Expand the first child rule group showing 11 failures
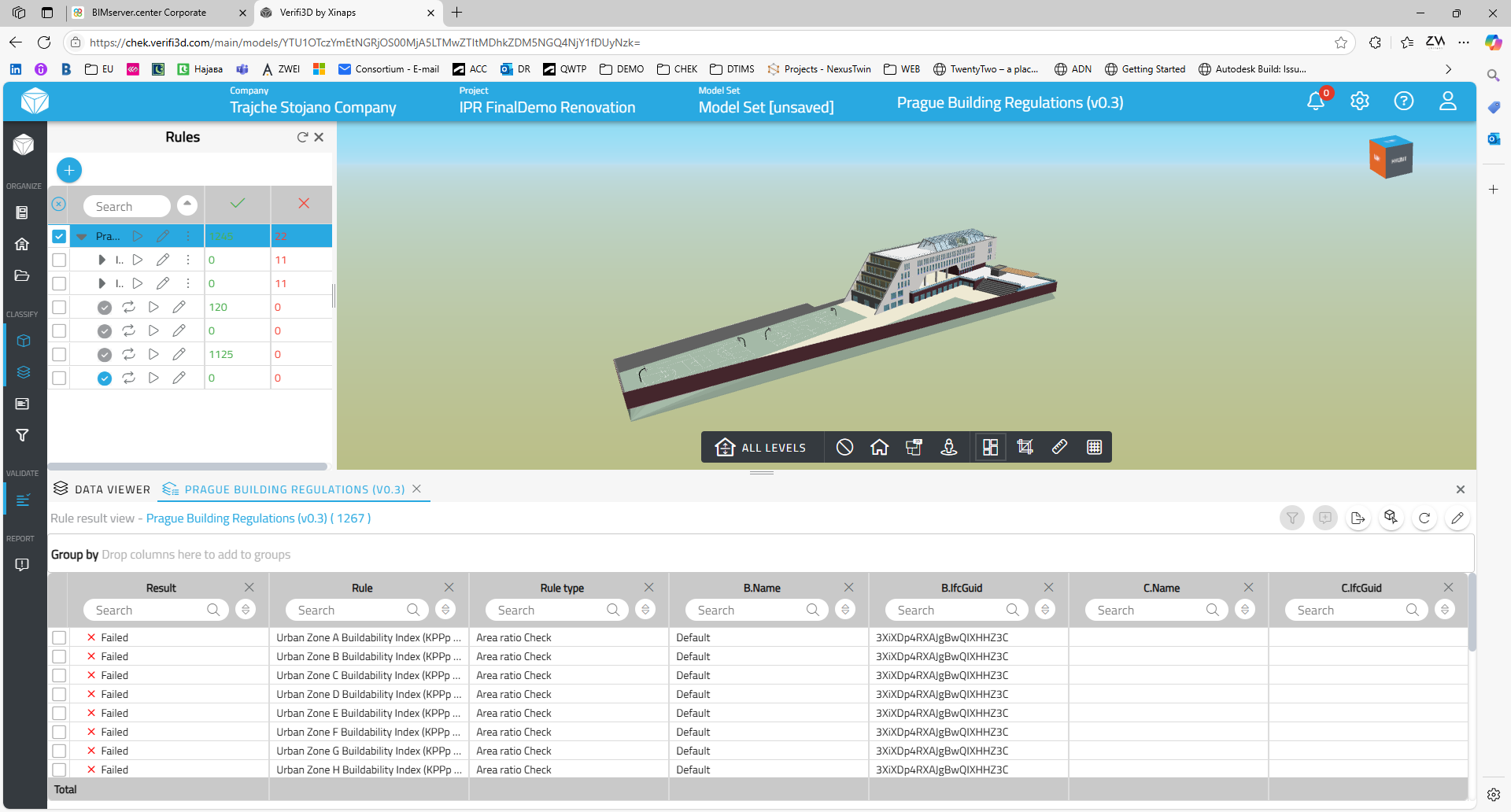The width and height of the screenshot is (1511, 812). [102, 260]
